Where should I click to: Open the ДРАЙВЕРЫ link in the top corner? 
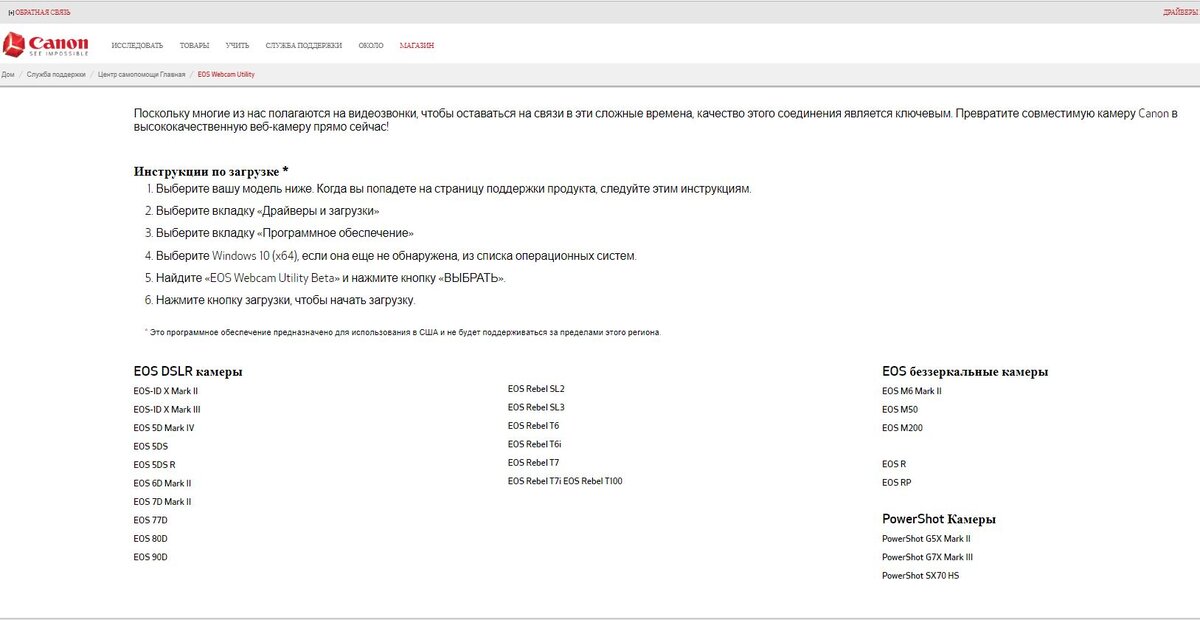1181,12
